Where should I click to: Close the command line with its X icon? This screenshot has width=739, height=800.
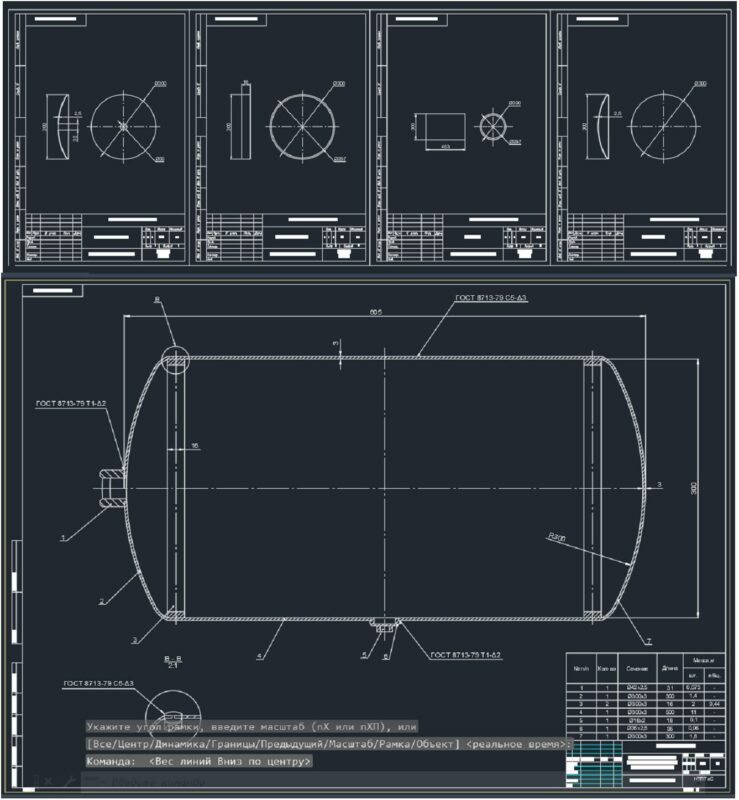point(48,781)
